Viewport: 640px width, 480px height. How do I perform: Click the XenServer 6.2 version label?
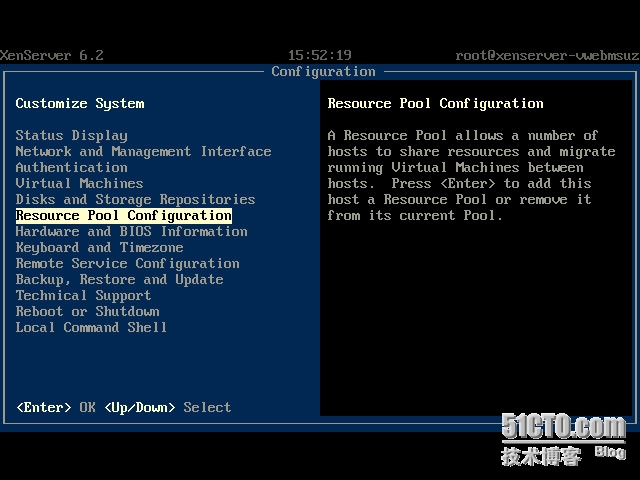click(x=51, y=56)
